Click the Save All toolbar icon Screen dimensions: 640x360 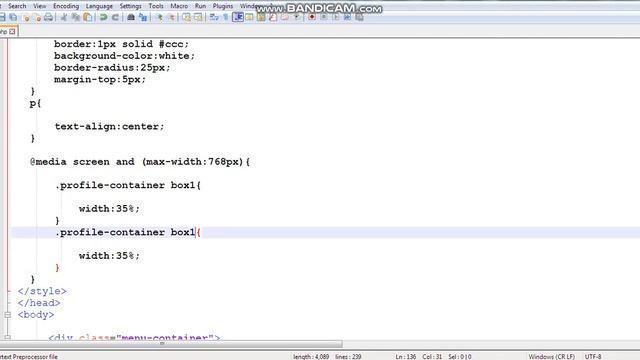point(13,17)
